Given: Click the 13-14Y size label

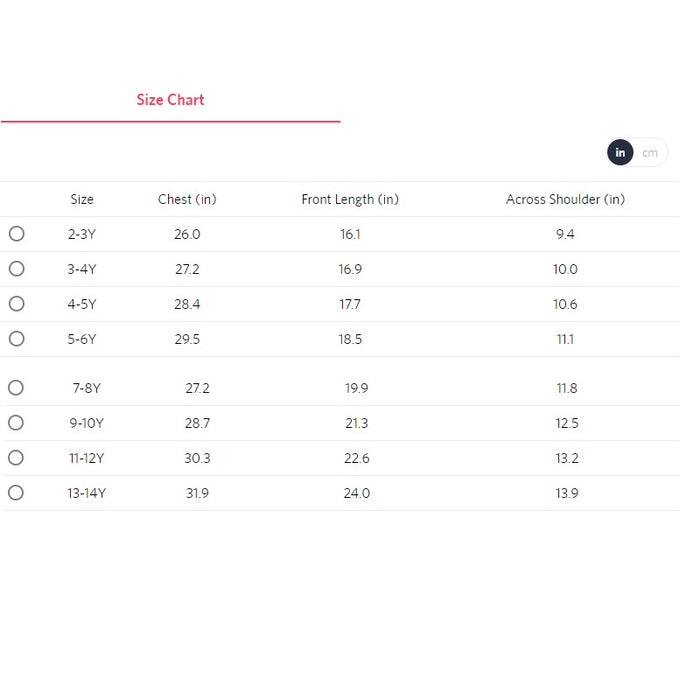Looking at the screenshot, I should point(87,493).
